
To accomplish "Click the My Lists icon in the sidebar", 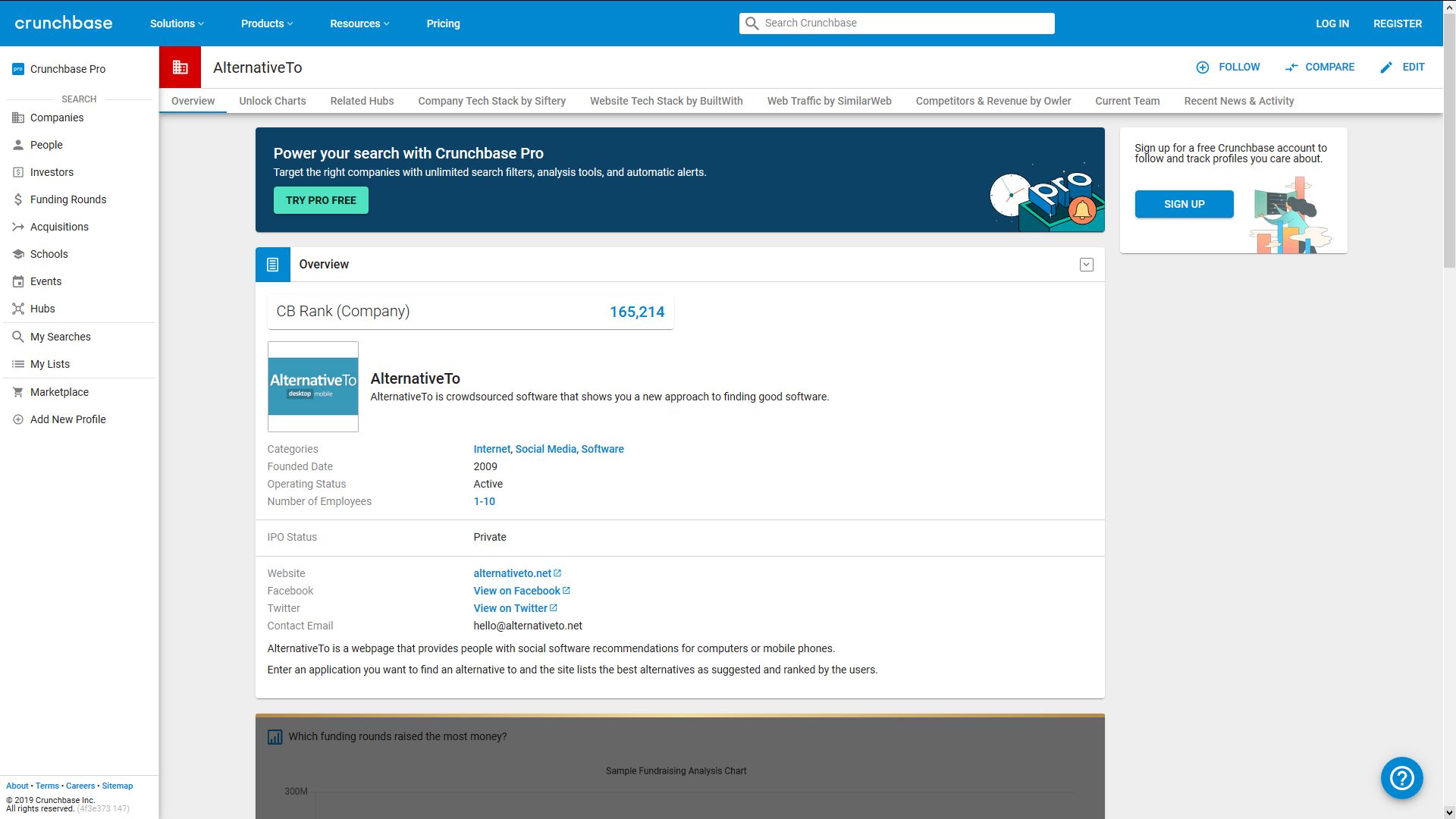I will tap(18, 364).
